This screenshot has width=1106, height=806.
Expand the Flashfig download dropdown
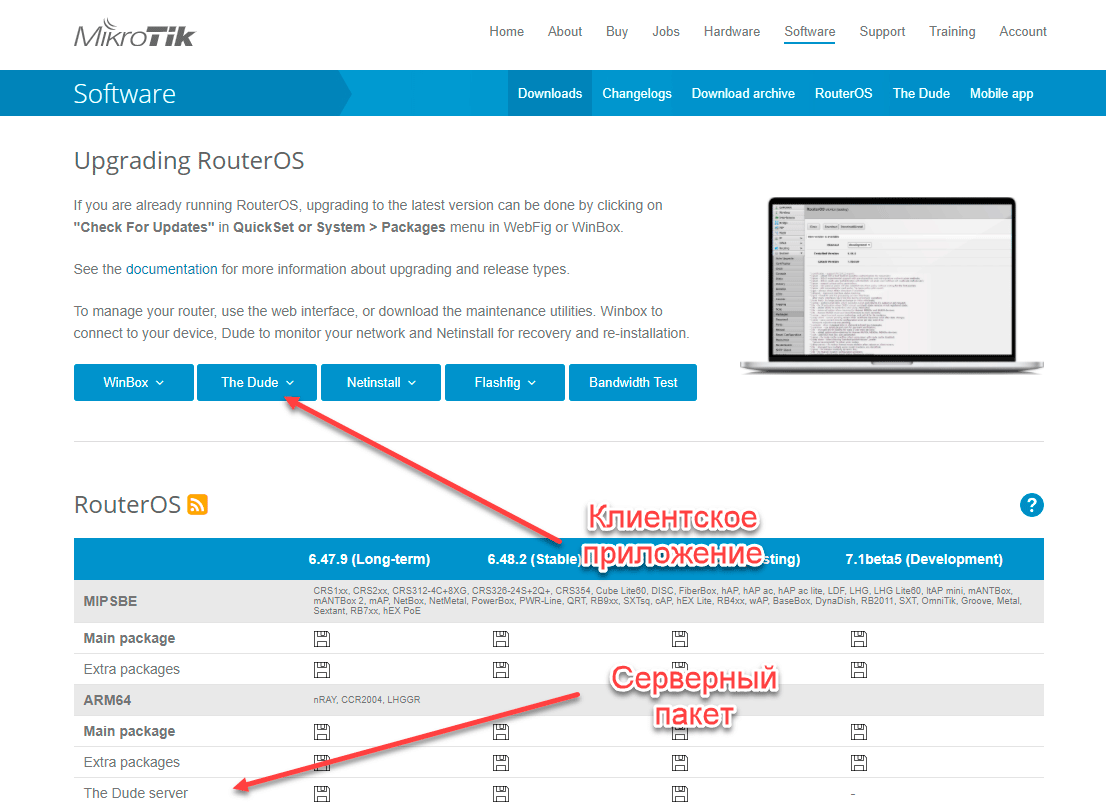coord(505,382)
